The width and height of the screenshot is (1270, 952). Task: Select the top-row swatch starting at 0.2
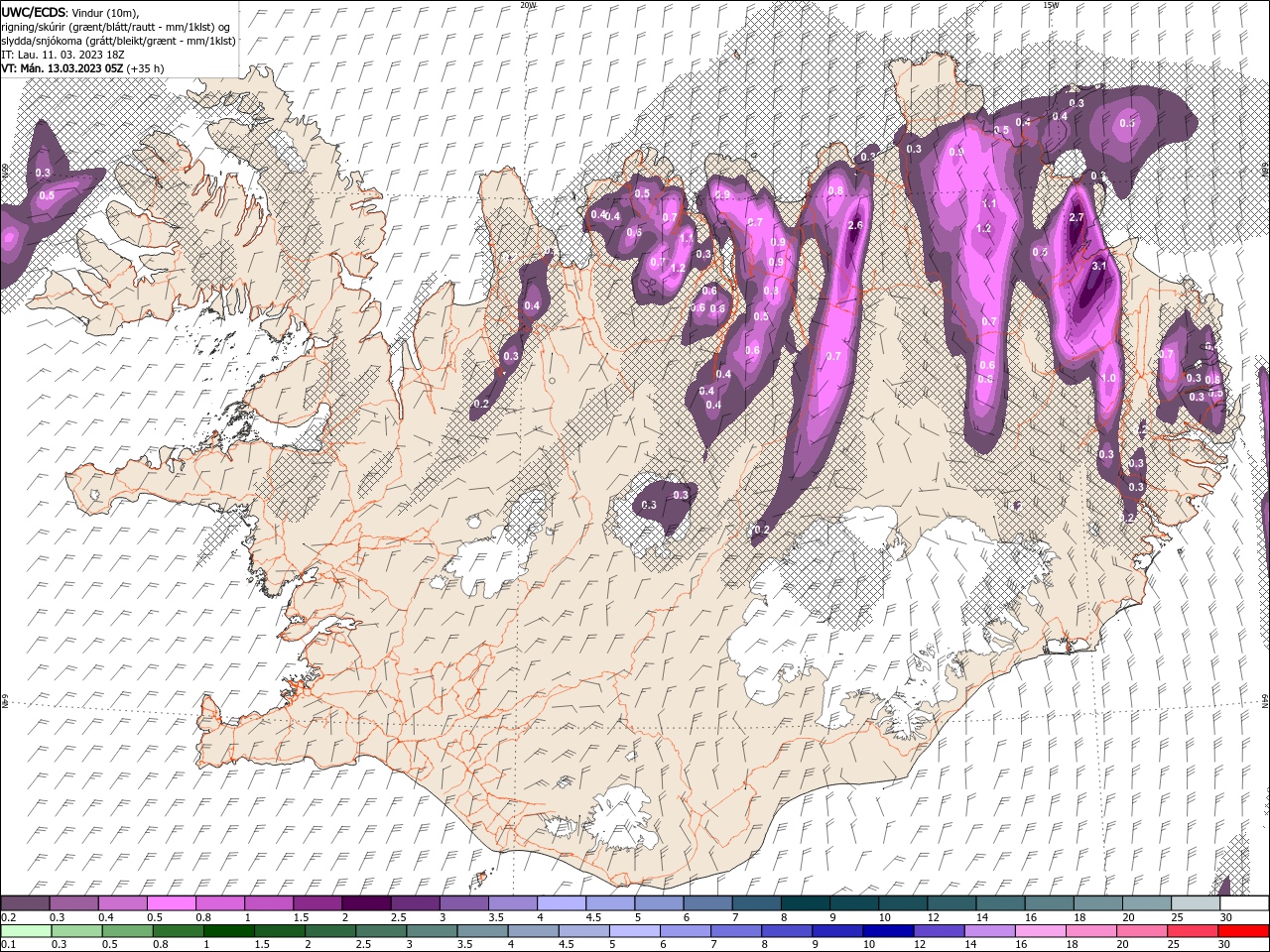[x=25, y=903]
